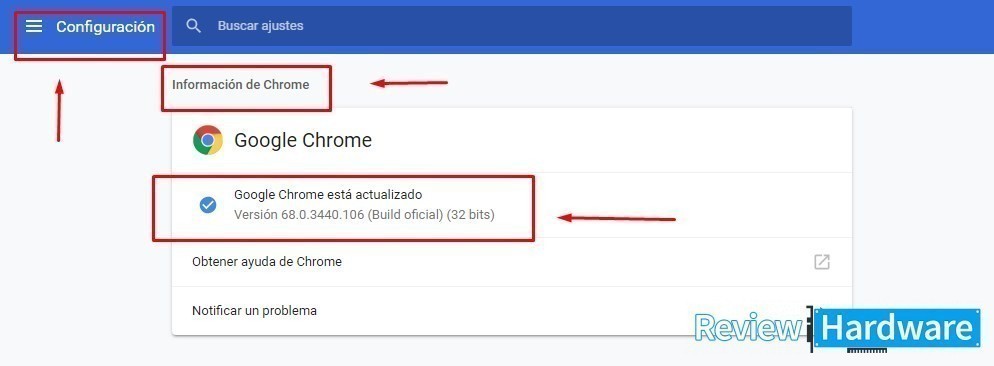Click the (32 bits) label
The height and width of the screenshot is (366, 994).
(x=470, y=215)
